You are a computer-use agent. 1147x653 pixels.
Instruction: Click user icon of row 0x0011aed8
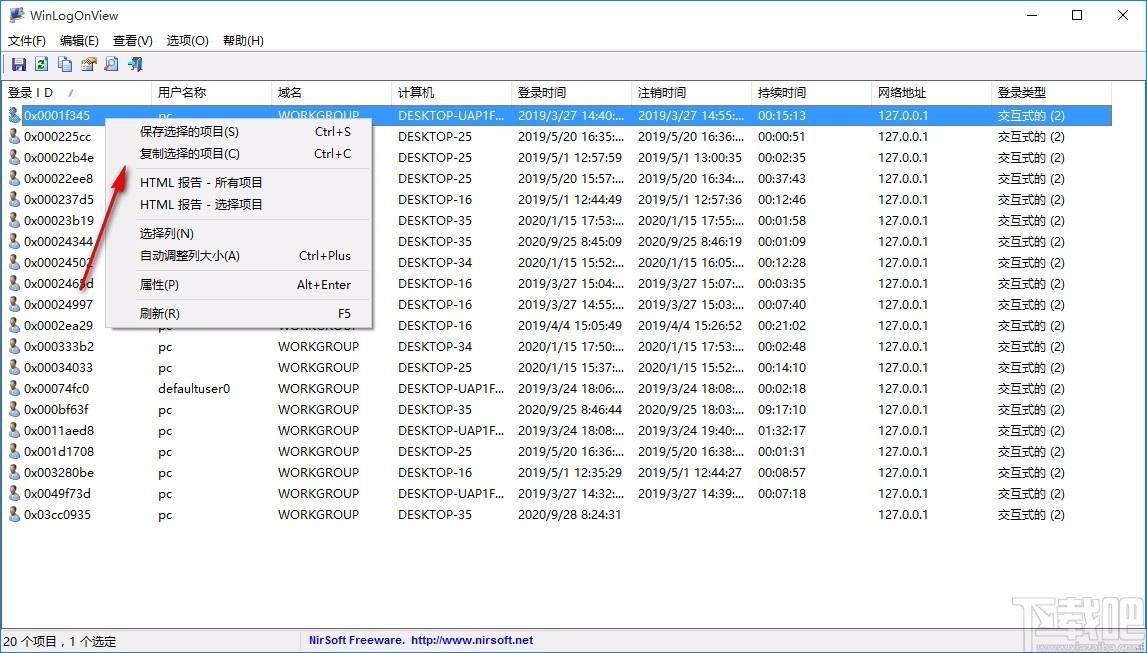(14, 431)
